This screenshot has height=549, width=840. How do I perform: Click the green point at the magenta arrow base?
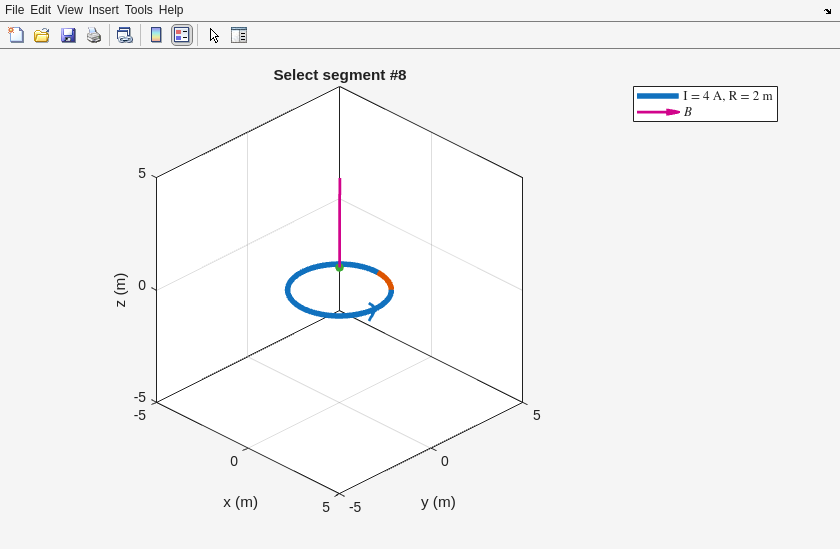coord(340,268)
